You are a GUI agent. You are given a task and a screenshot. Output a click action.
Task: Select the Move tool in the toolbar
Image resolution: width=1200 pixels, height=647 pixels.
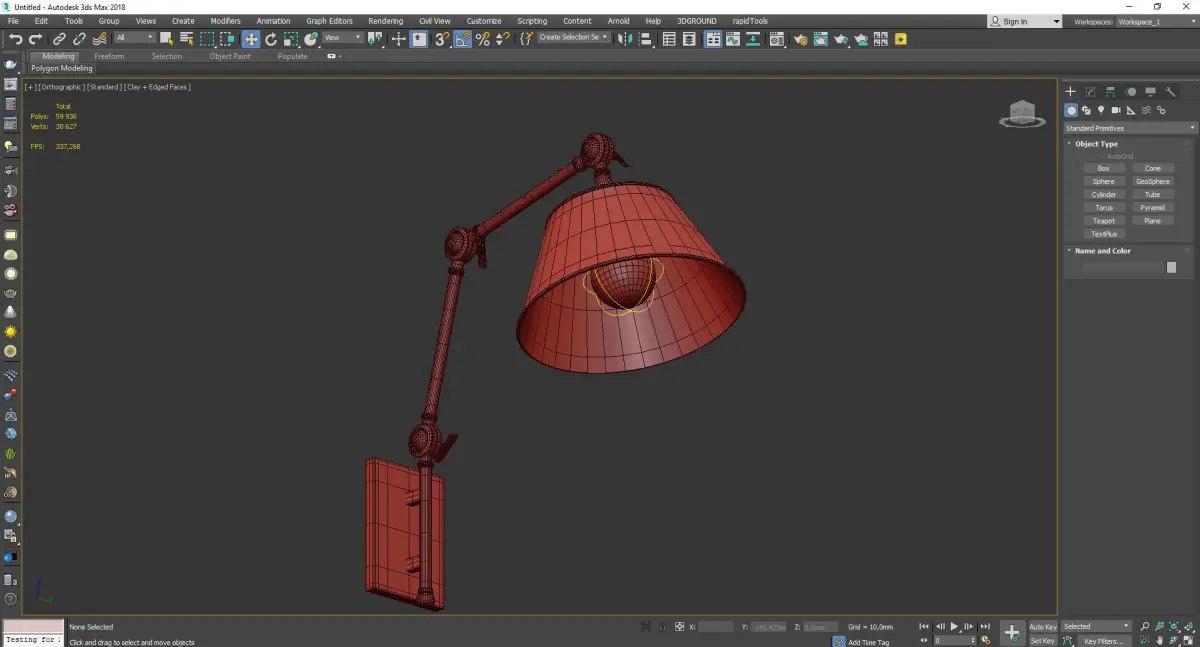click(250, 39)
